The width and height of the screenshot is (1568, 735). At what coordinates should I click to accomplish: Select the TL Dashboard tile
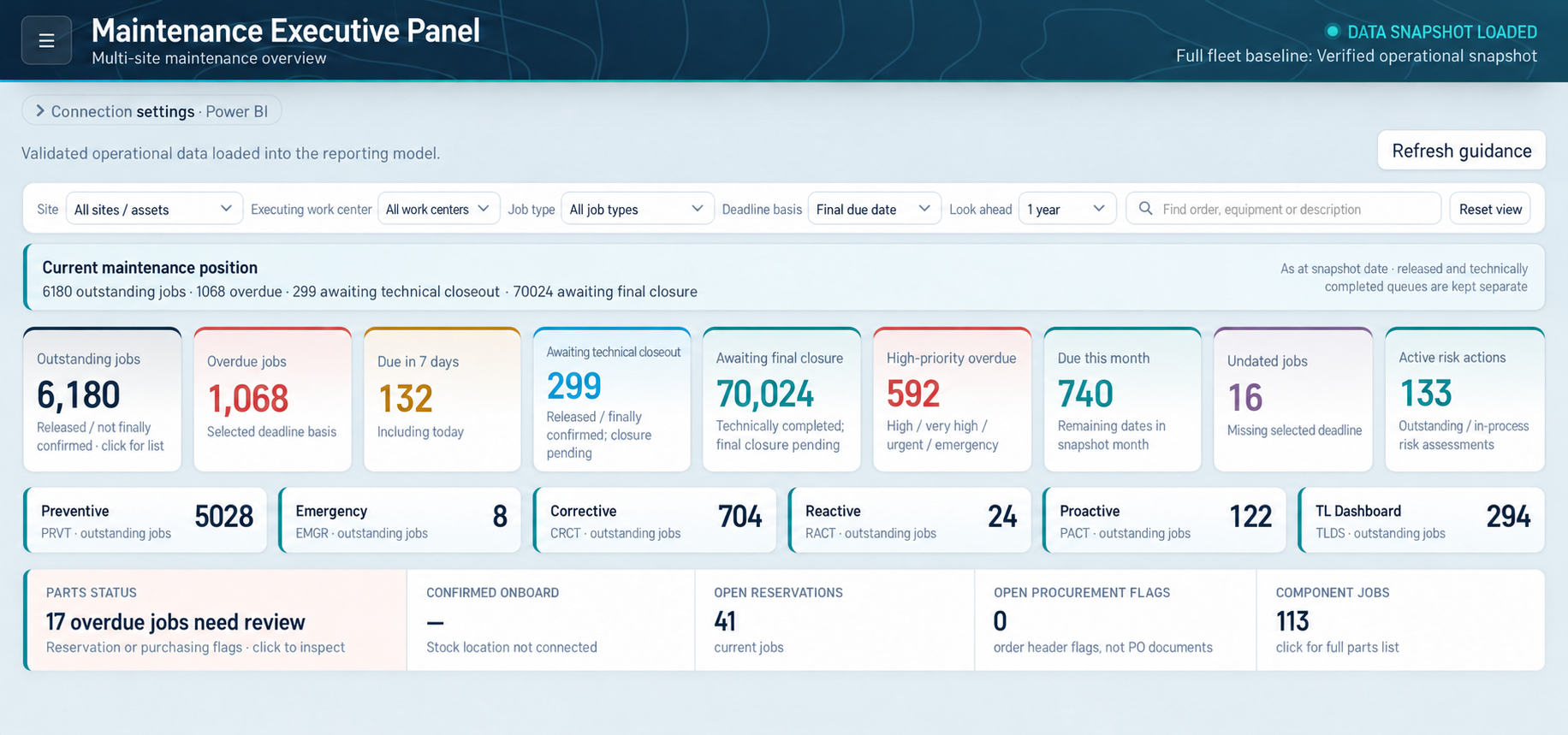tap(1421, 520)
